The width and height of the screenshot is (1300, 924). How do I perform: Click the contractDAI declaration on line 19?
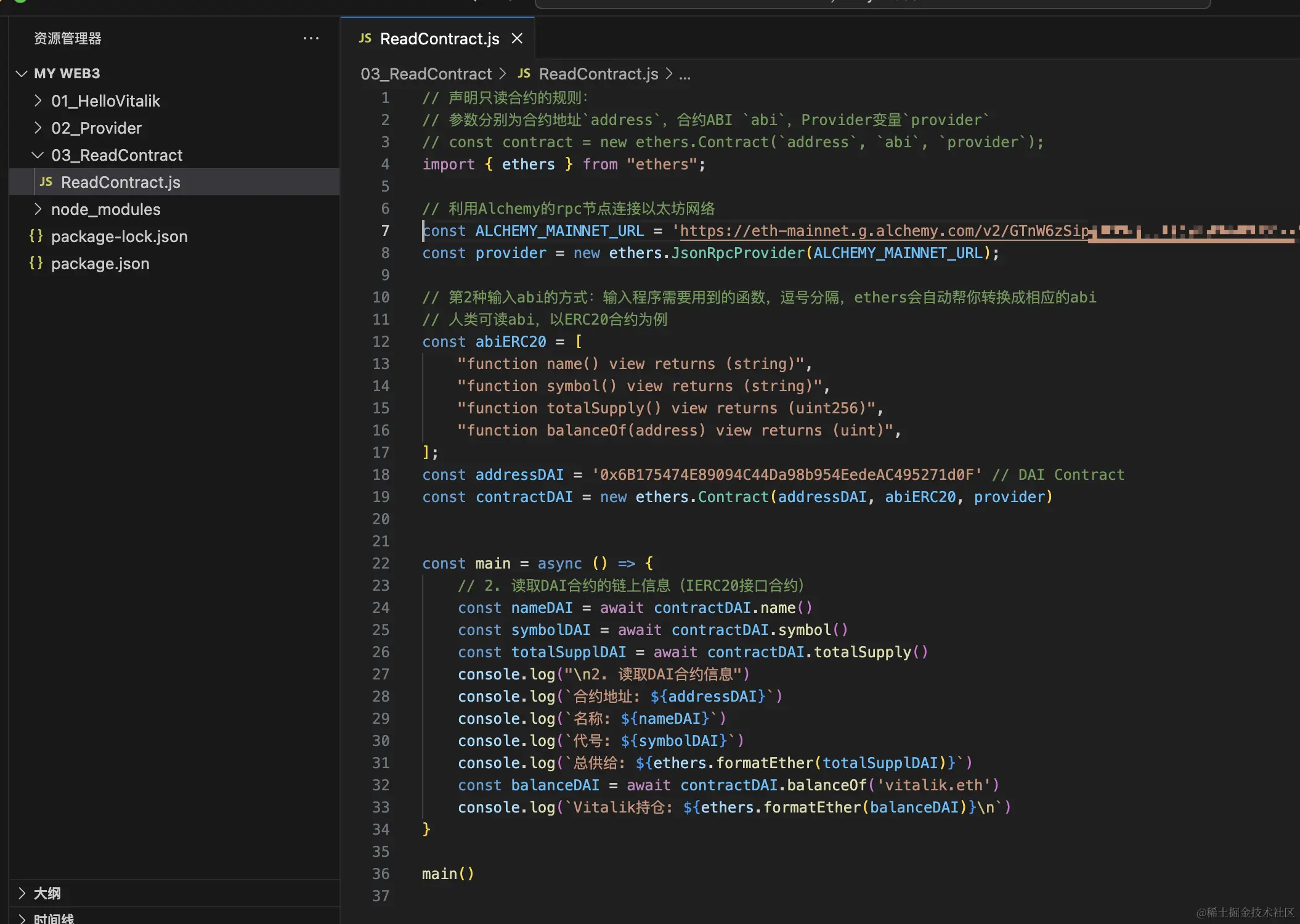coord(524,497)
